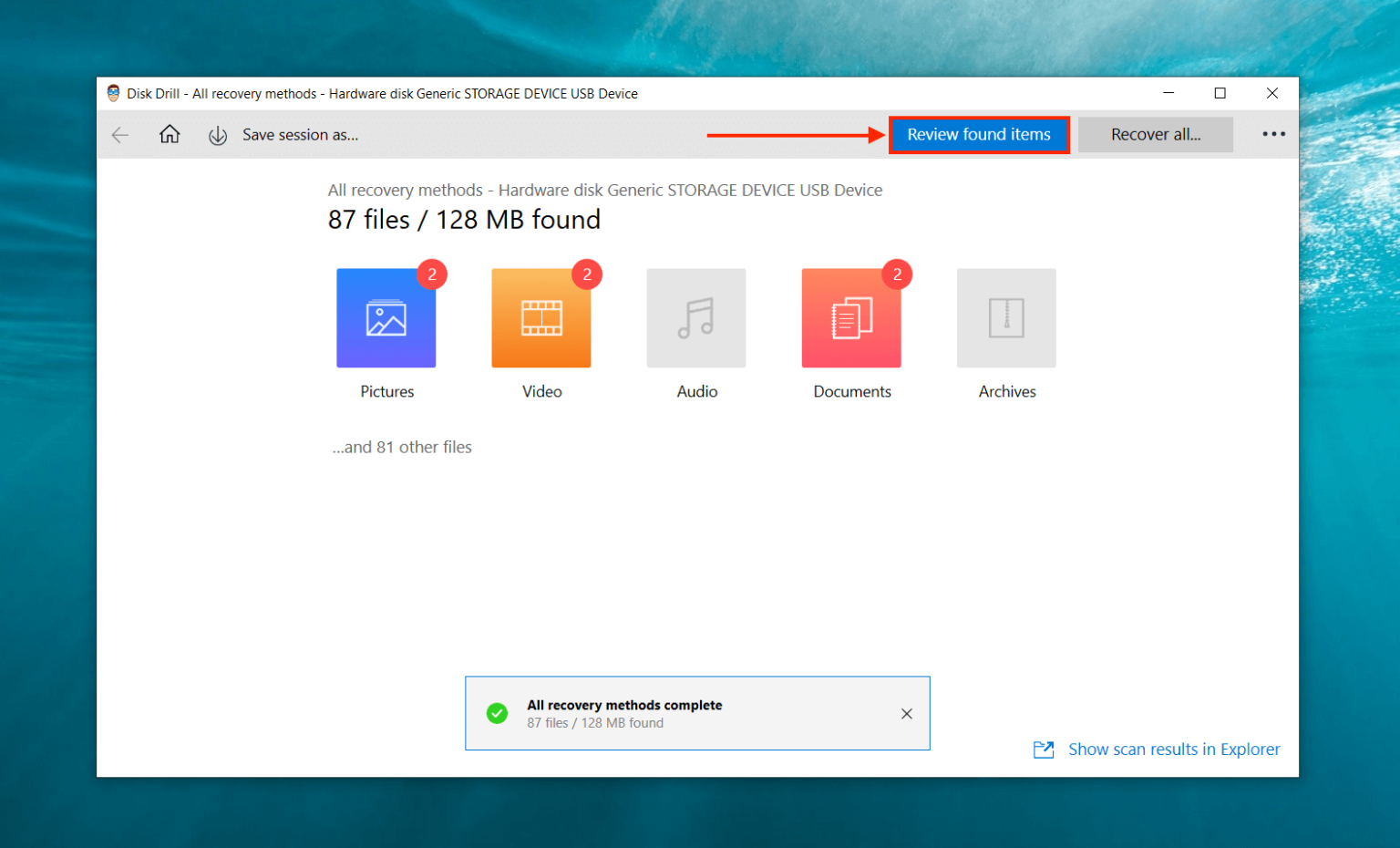This screenshot has height=848, width=1400.
Task: Click Review found items
Action: click(x=979, y=134)
